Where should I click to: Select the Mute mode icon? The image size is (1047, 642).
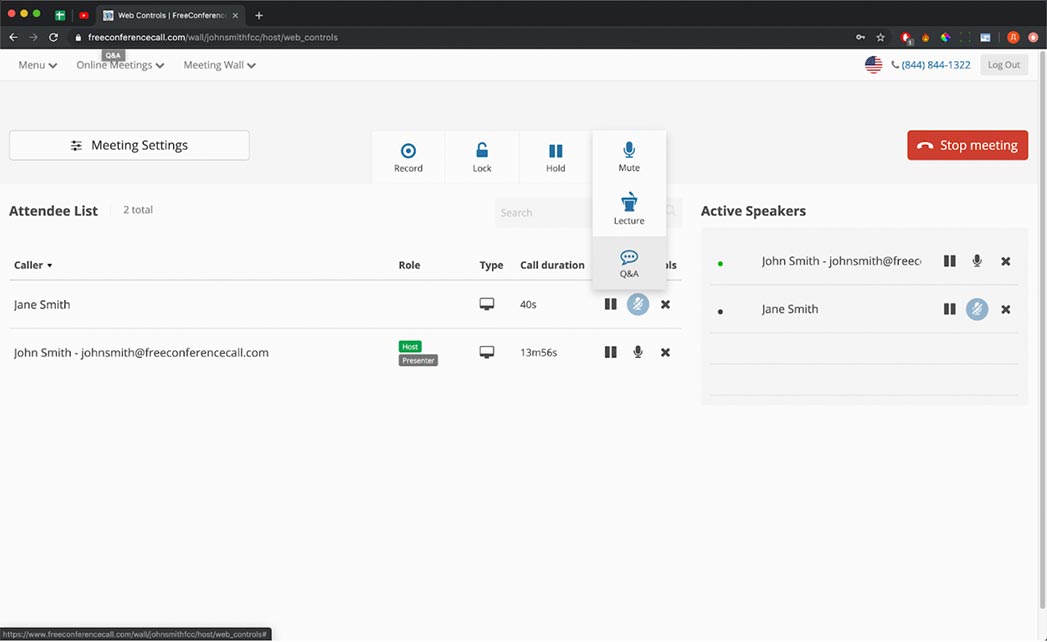pyautogui.click(x=629, y=156)
